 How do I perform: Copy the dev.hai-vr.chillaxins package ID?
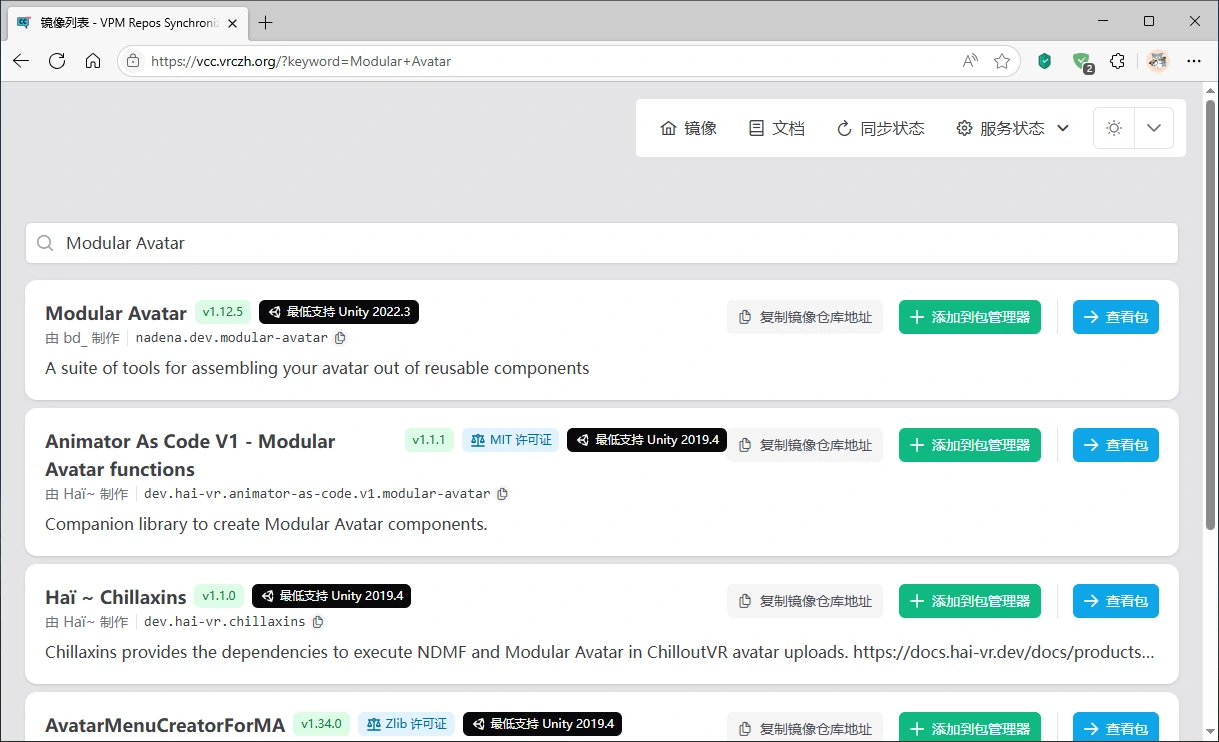coord(318,622)
